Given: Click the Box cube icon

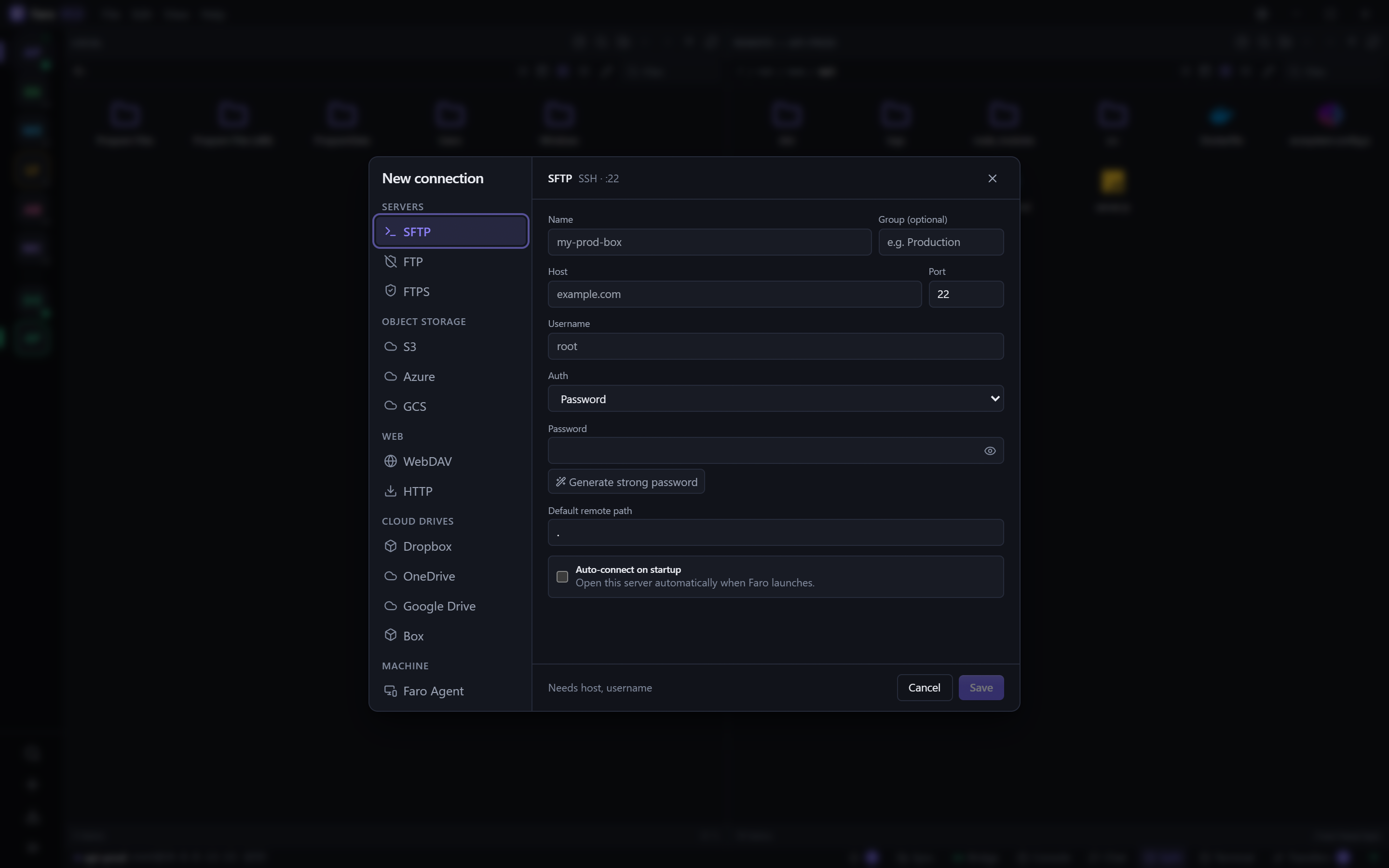Looking at the screenshot, I should pos(390,636).
